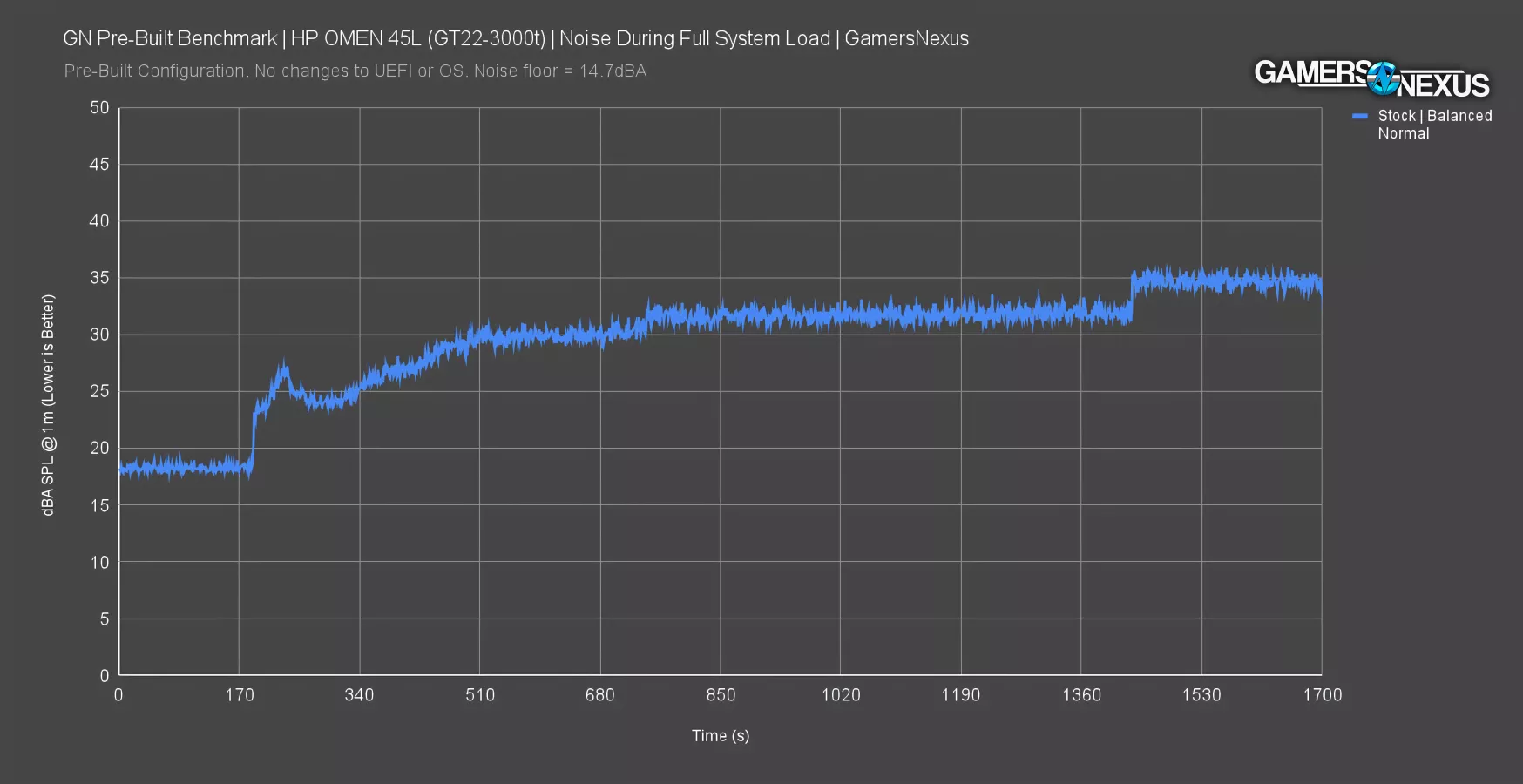This screenshot has width=1523, height=784.
Task: Select the 1020 tick label on time axis
Action: click(840, 695)
